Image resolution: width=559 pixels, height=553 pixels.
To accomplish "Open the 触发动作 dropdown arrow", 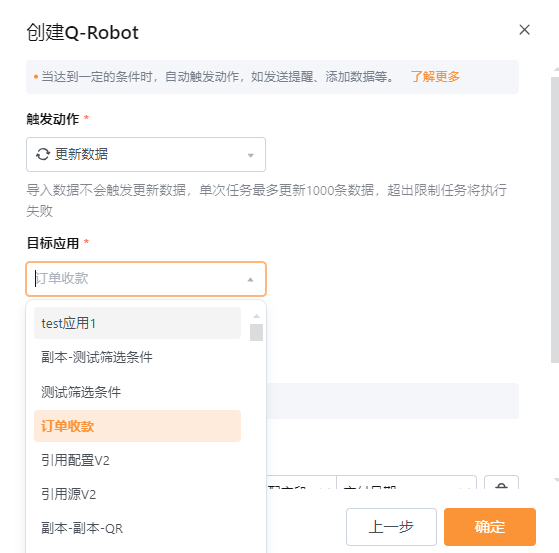I will 251,155.
